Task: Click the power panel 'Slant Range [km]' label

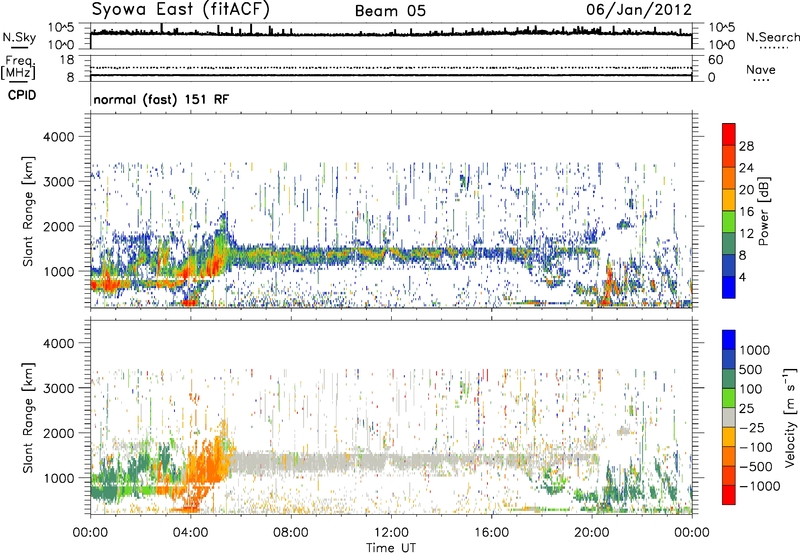Action: pyautogui.click(x=28, y=211)
